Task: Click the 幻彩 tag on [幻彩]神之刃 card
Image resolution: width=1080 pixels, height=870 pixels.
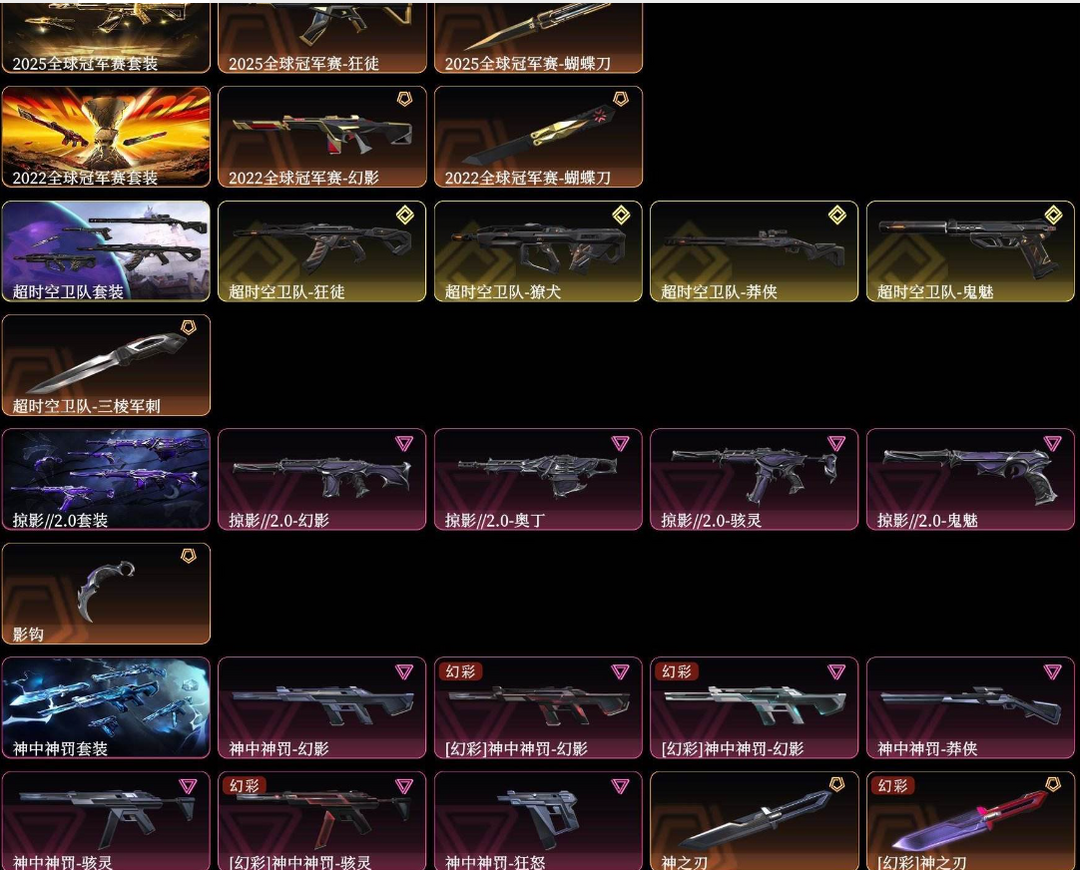Action: pyautogui.click(x=893, y=785)
